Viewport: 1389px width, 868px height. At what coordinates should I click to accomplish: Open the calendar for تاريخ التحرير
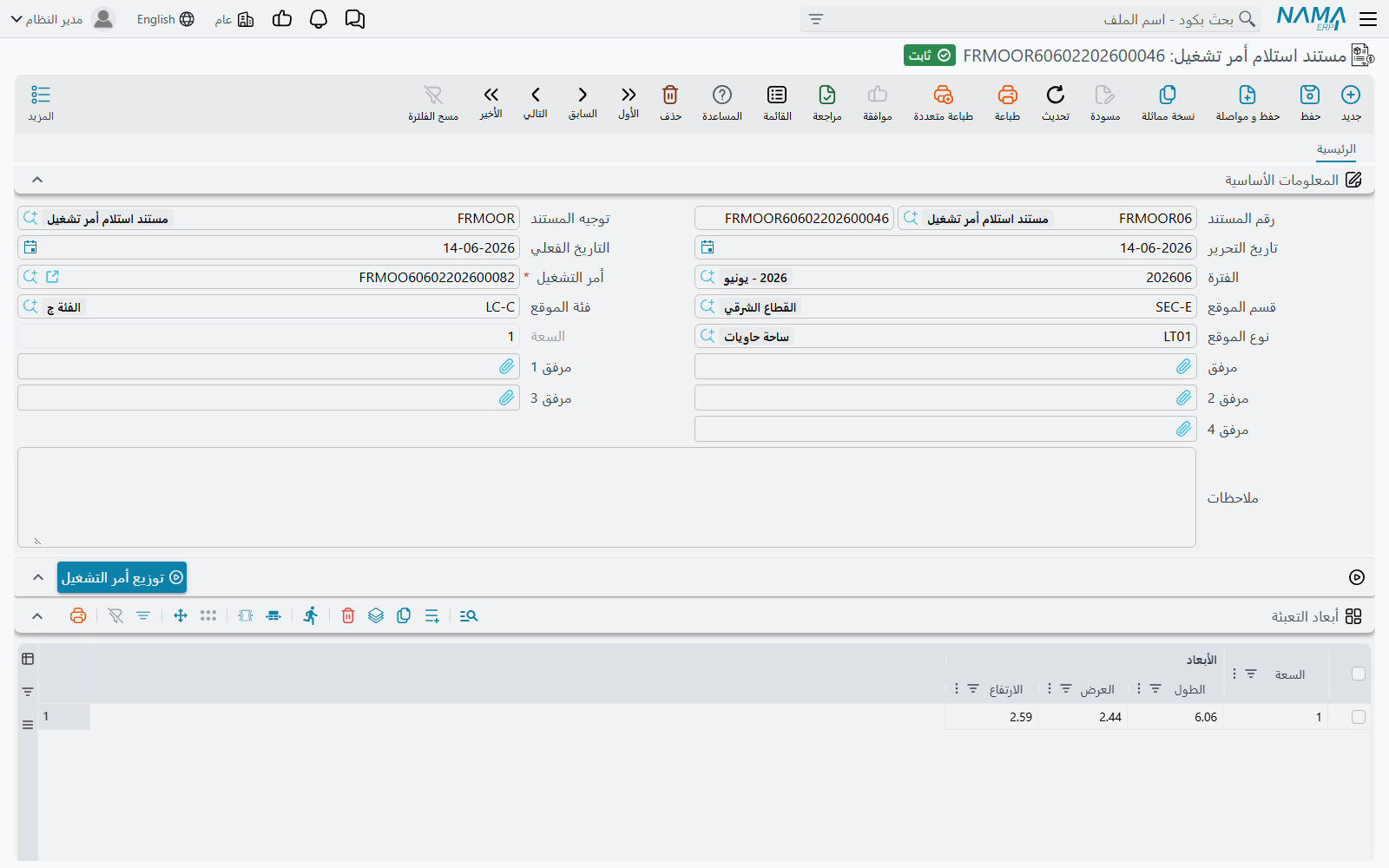708,247
